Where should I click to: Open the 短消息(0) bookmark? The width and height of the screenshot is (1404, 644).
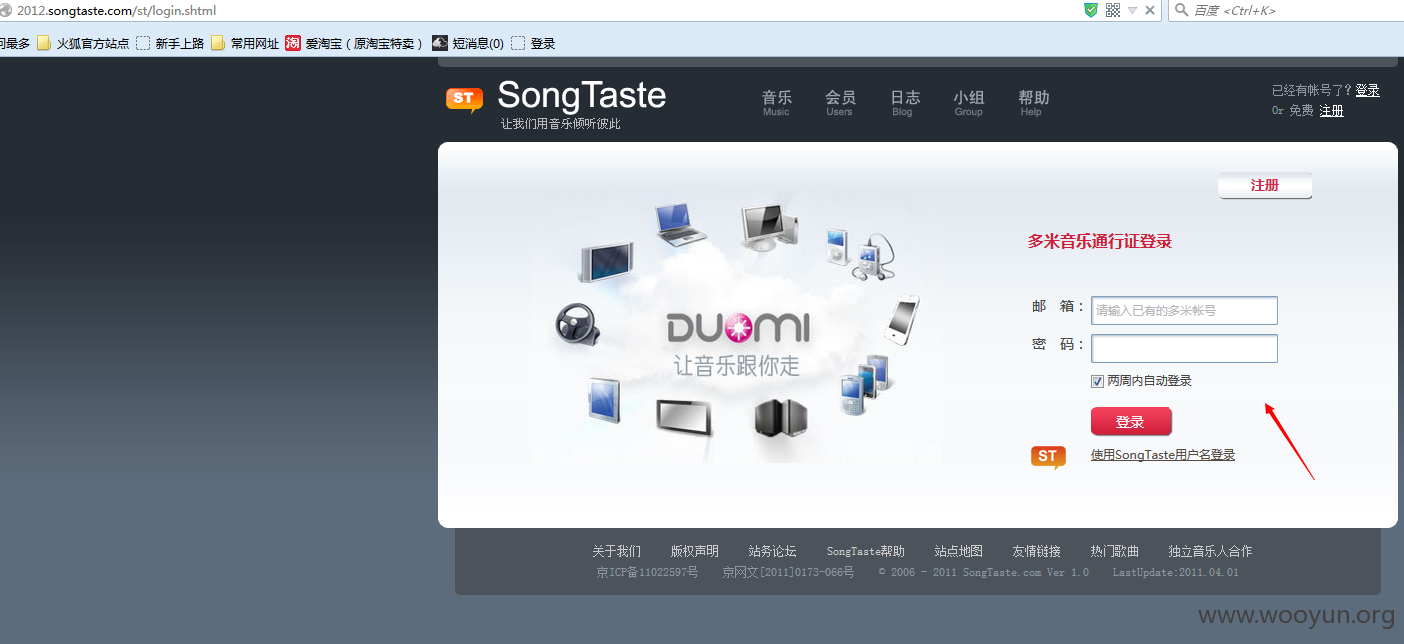coord(468,43)
